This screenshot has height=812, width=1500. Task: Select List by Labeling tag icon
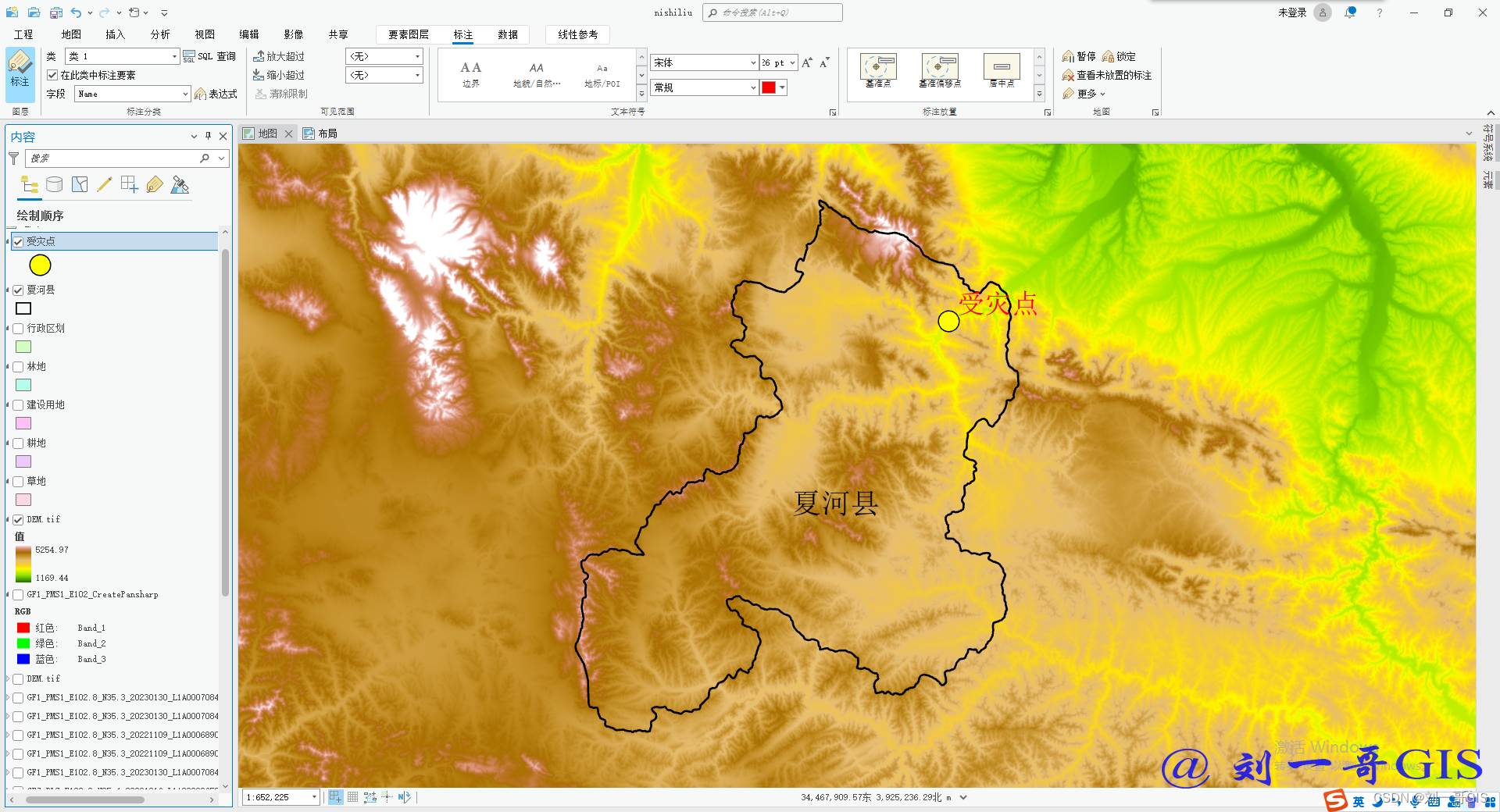coord(155,185)
